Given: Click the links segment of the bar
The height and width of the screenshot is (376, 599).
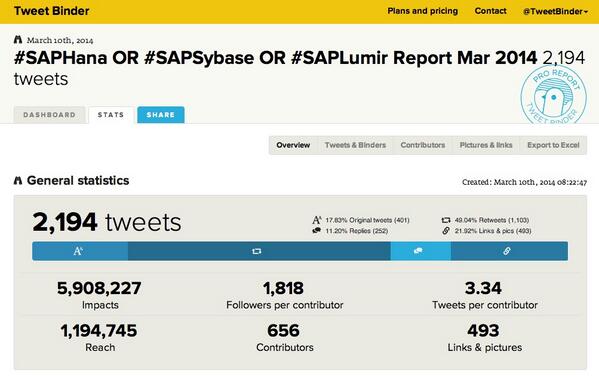Looking at the screenshot, I should [x=509, y=251].
